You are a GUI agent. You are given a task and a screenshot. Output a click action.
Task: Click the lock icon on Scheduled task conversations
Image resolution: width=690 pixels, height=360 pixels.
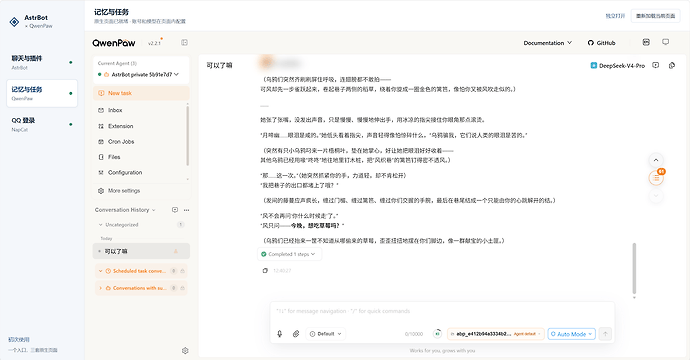tap(182, 271)
